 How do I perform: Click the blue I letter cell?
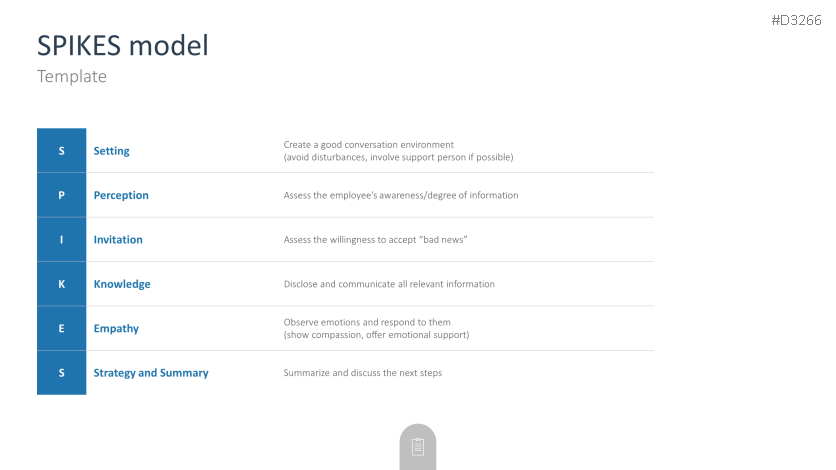coord(62,240)
